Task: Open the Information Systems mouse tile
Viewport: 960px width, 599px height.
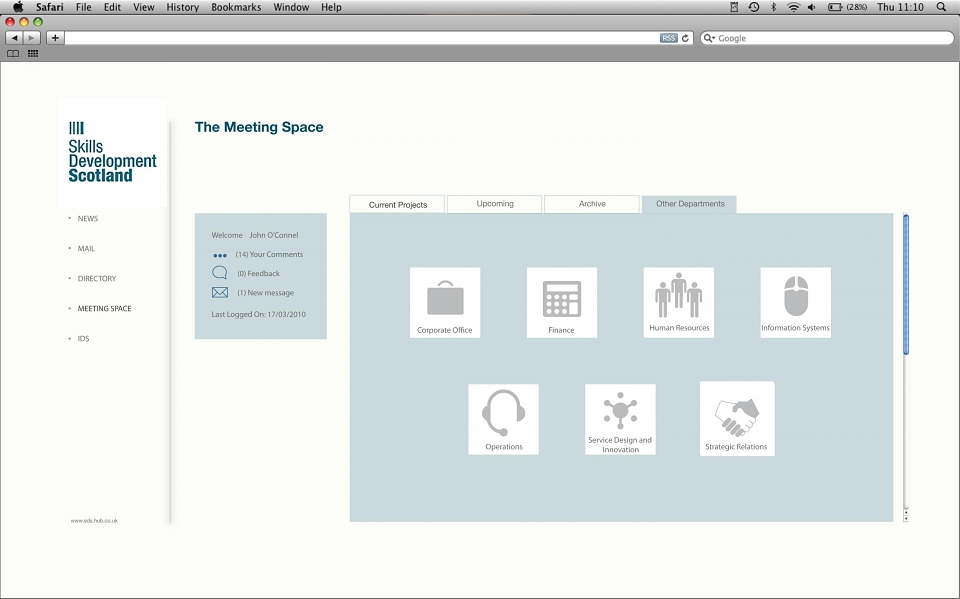Action: [x=795, y=302]
